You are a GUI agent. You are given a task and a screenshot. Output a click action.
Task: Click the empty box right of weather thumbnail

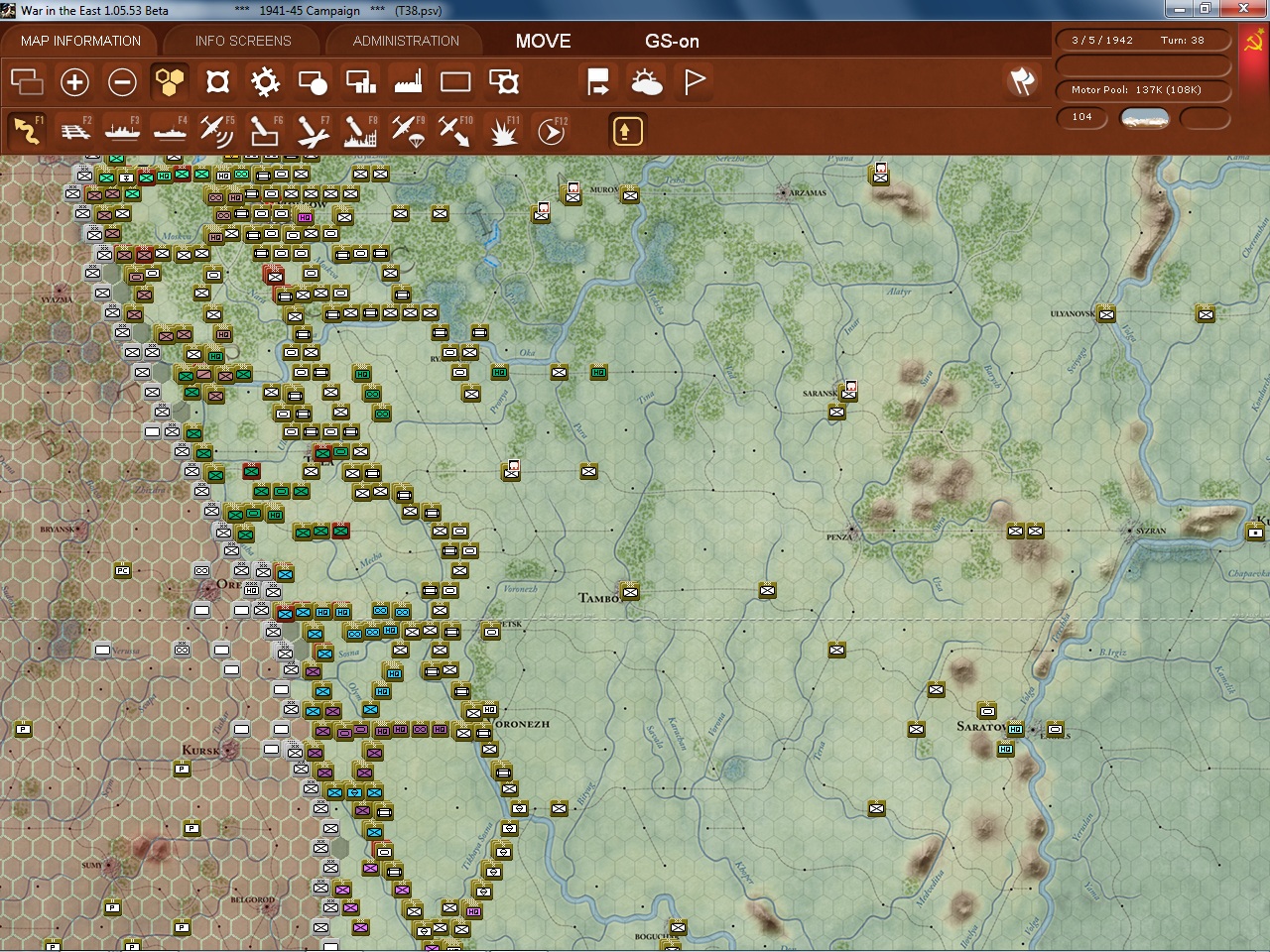point(1206,118)
